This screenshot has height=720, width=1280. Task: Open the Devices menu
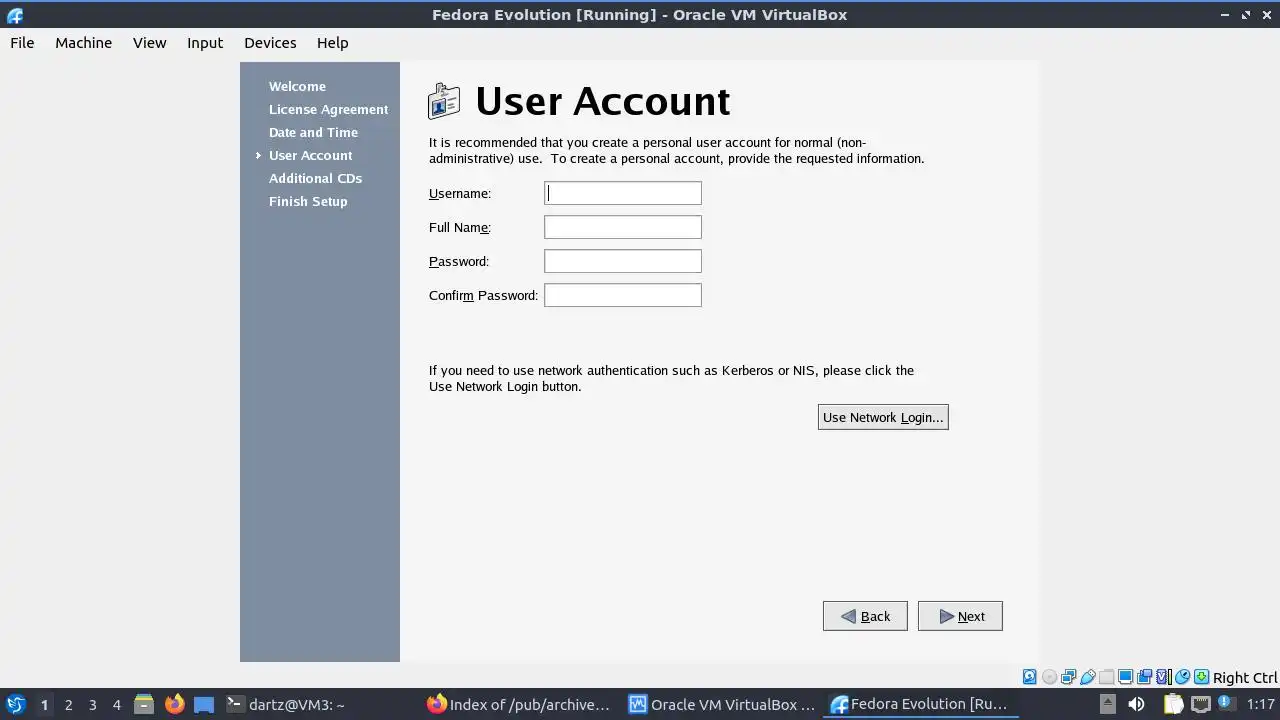(270, 43)
